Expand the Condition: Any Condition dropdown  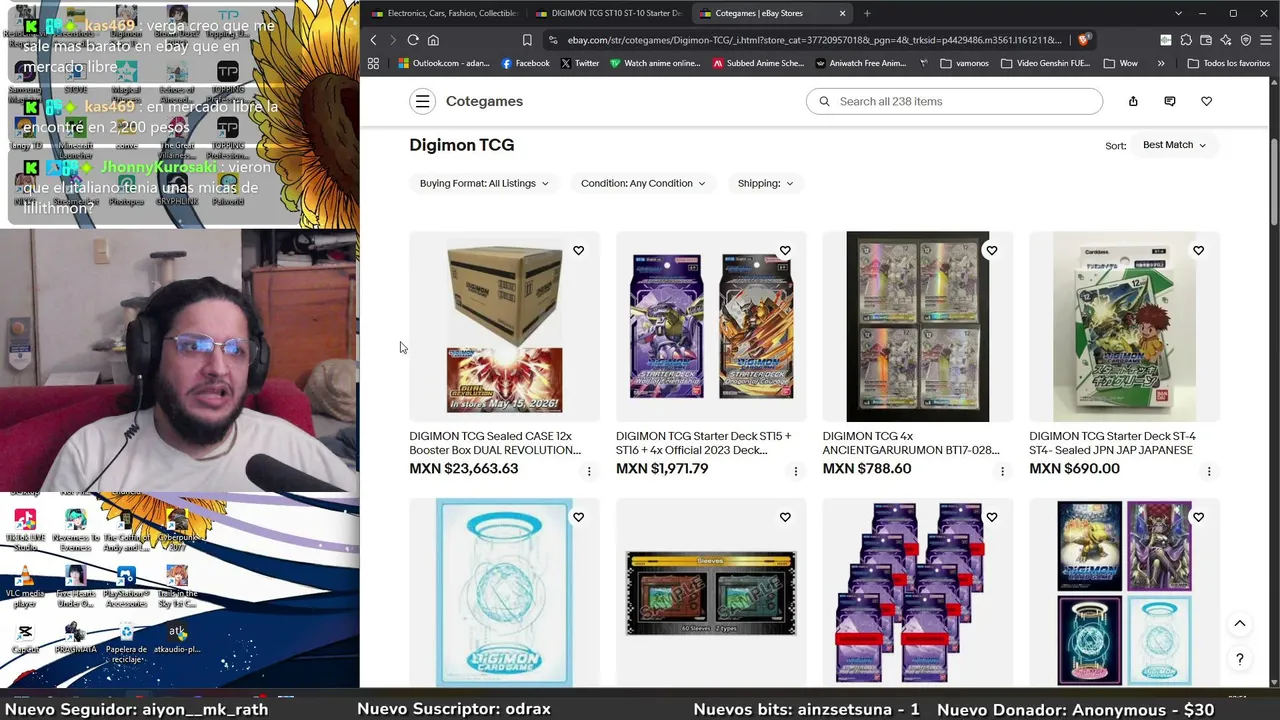643,184
